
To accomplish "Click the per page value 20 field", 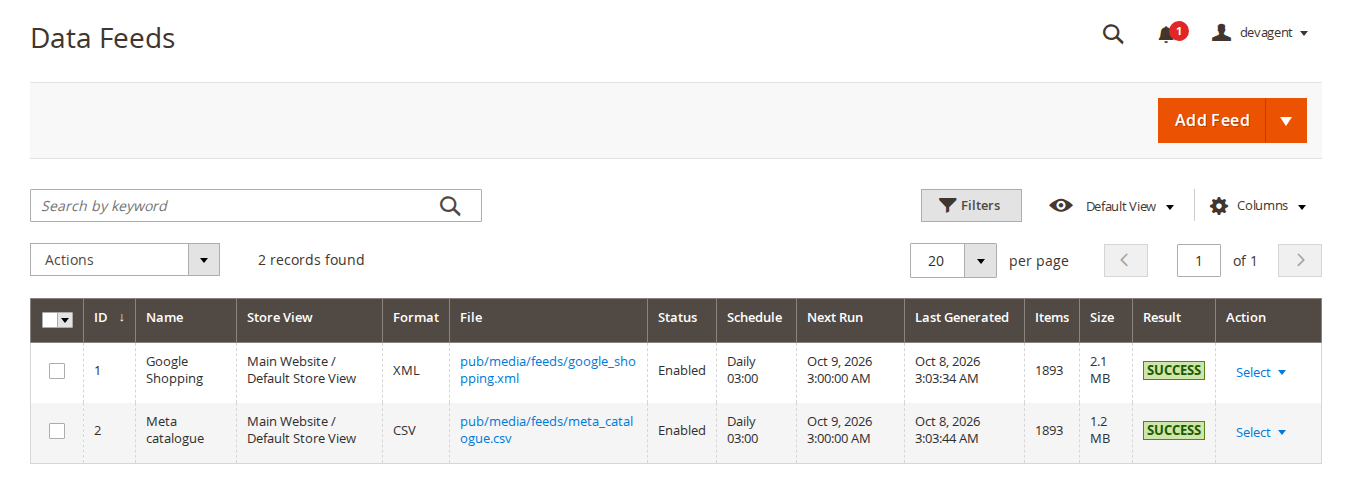I will [x=937, y=261].
